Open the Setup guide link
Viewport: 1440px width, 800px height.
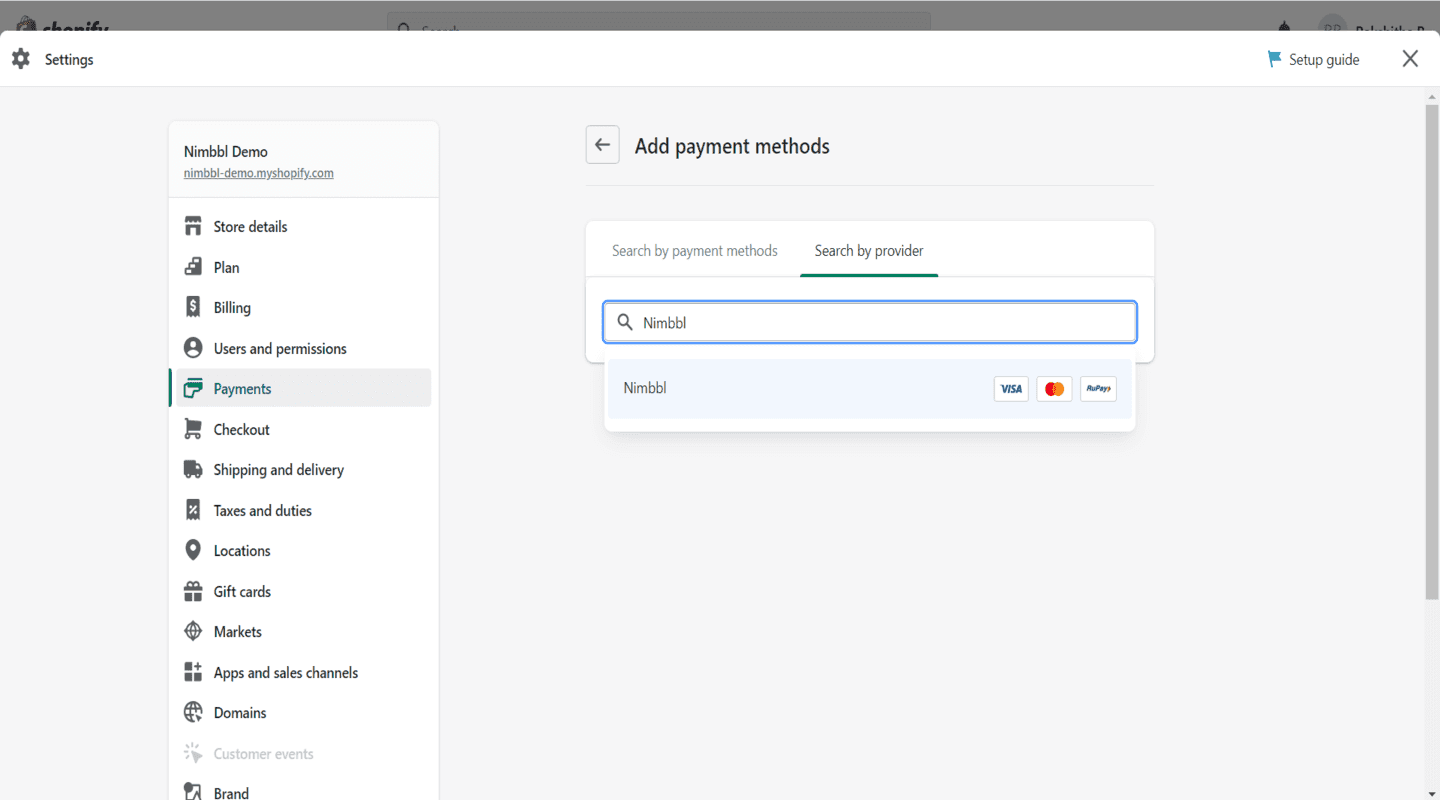[x=1323, y=60]
